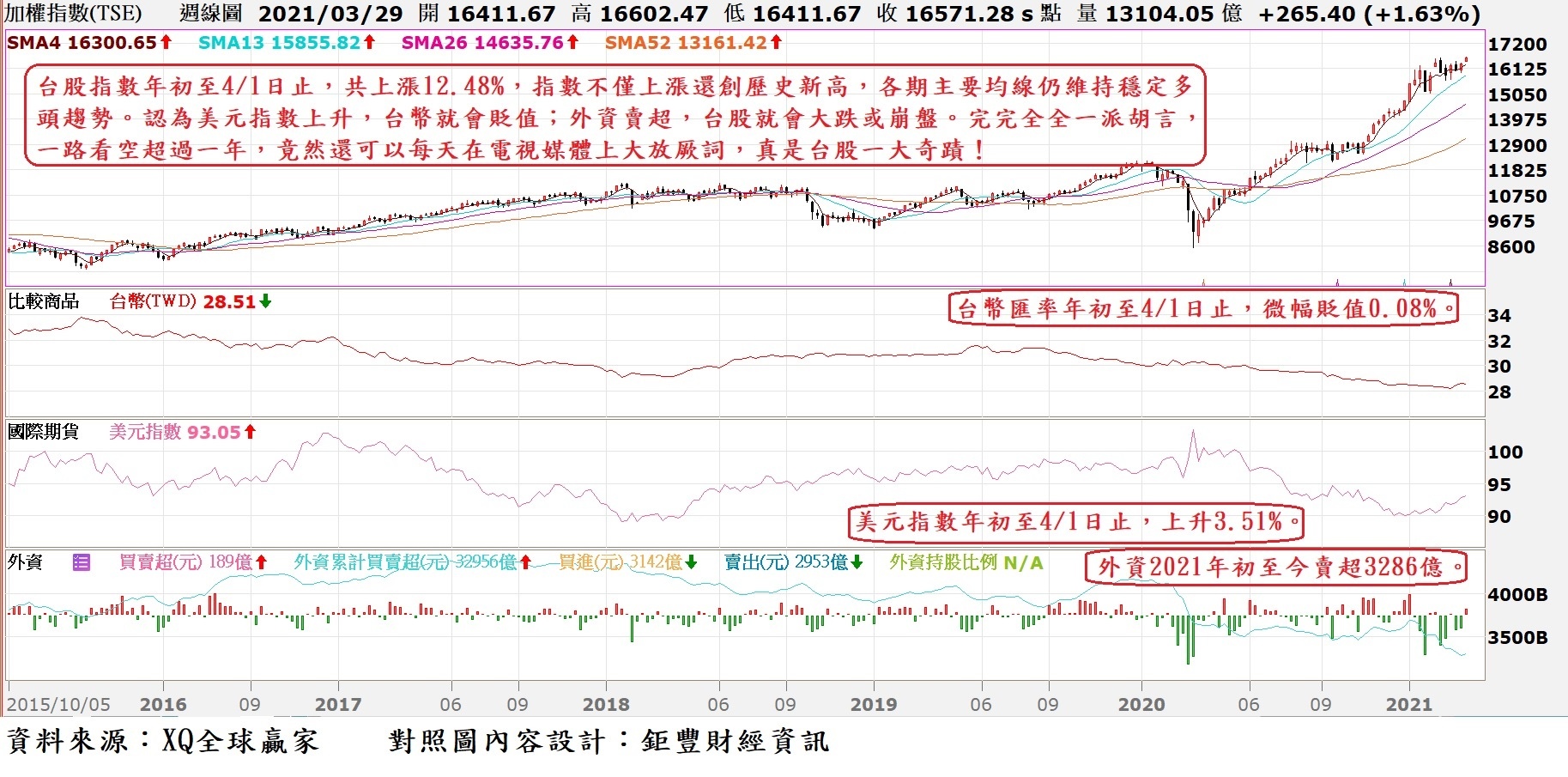1568x777 pixels.
Task: Click the green down arrow after 買進 3142億
Action: tap(691, 562)
